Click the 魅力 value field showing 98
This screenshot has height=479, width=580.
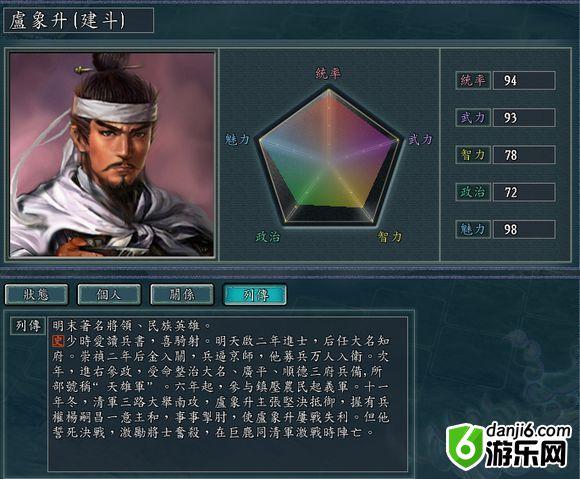(524, 229)
